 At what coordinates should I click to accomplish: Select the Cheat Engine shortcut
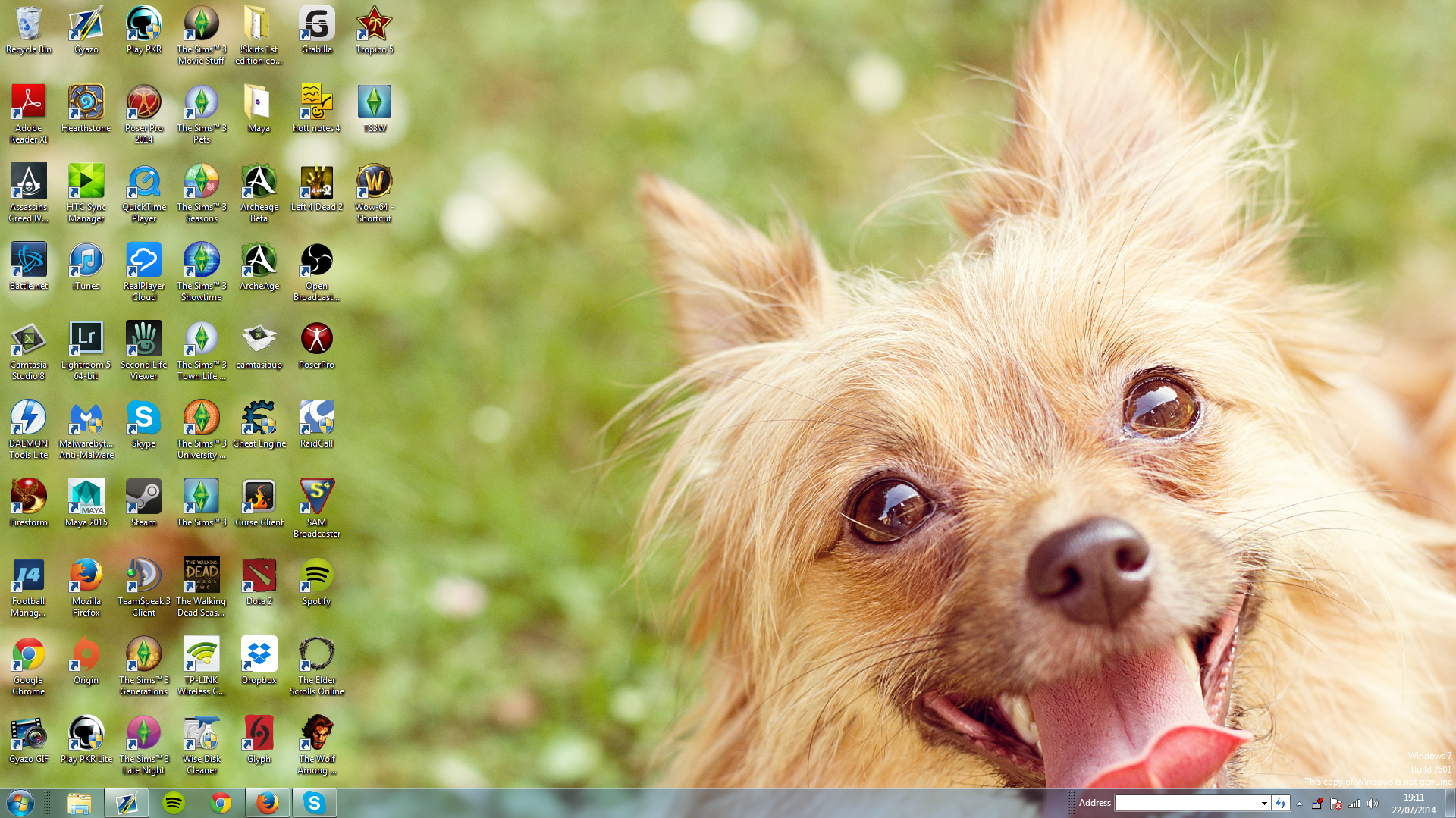(259, 425)
